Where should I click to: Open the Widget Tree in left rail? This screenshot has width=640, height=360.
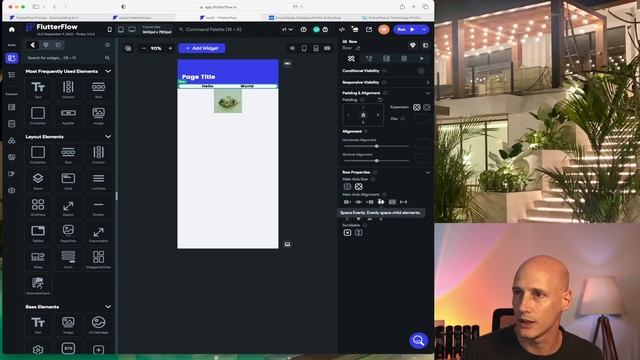(x=11, y=75)
